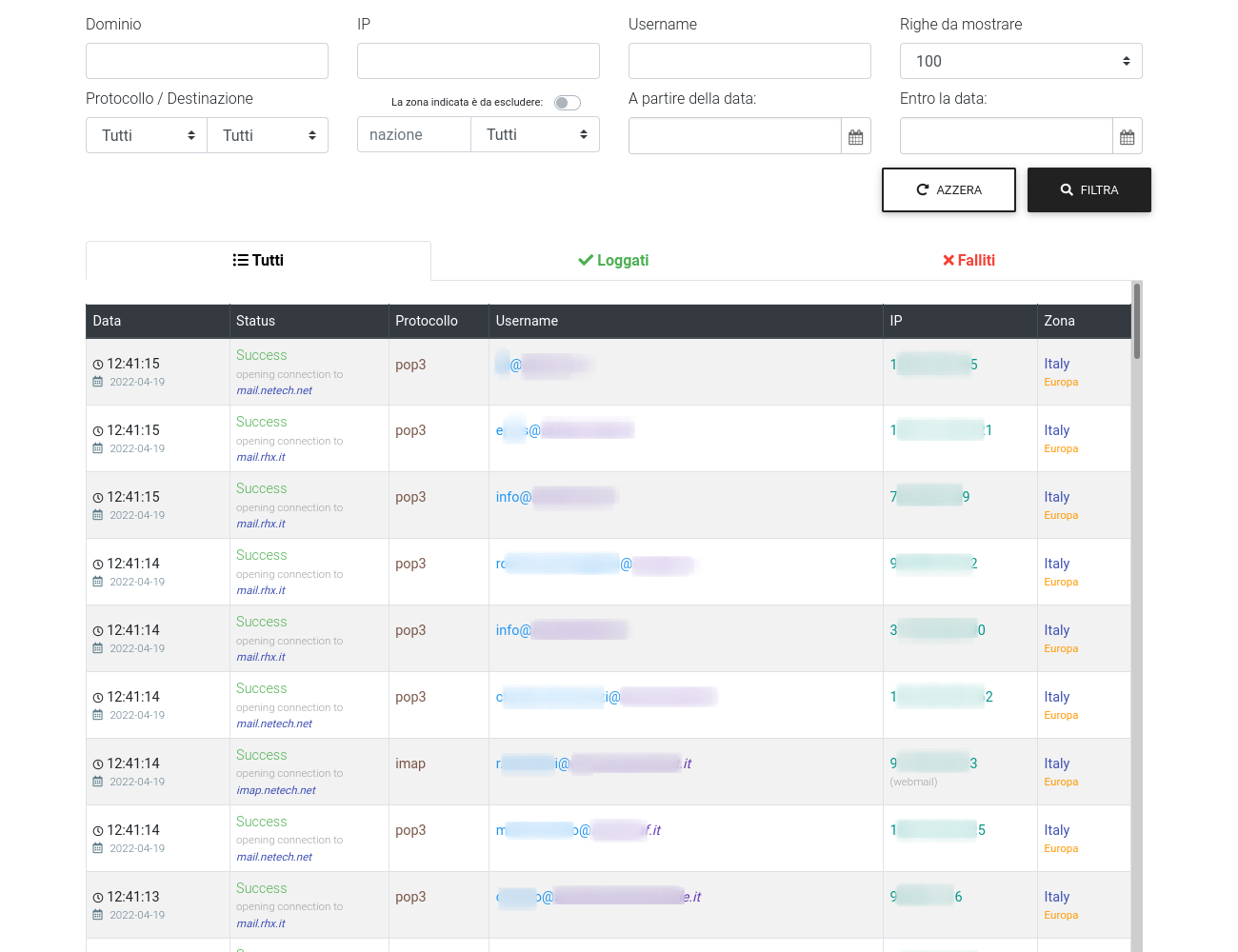The height and width of the screenshot is (952, 1238).
Task: Open the info@ username in the fifth row
Action: (562, 630)
